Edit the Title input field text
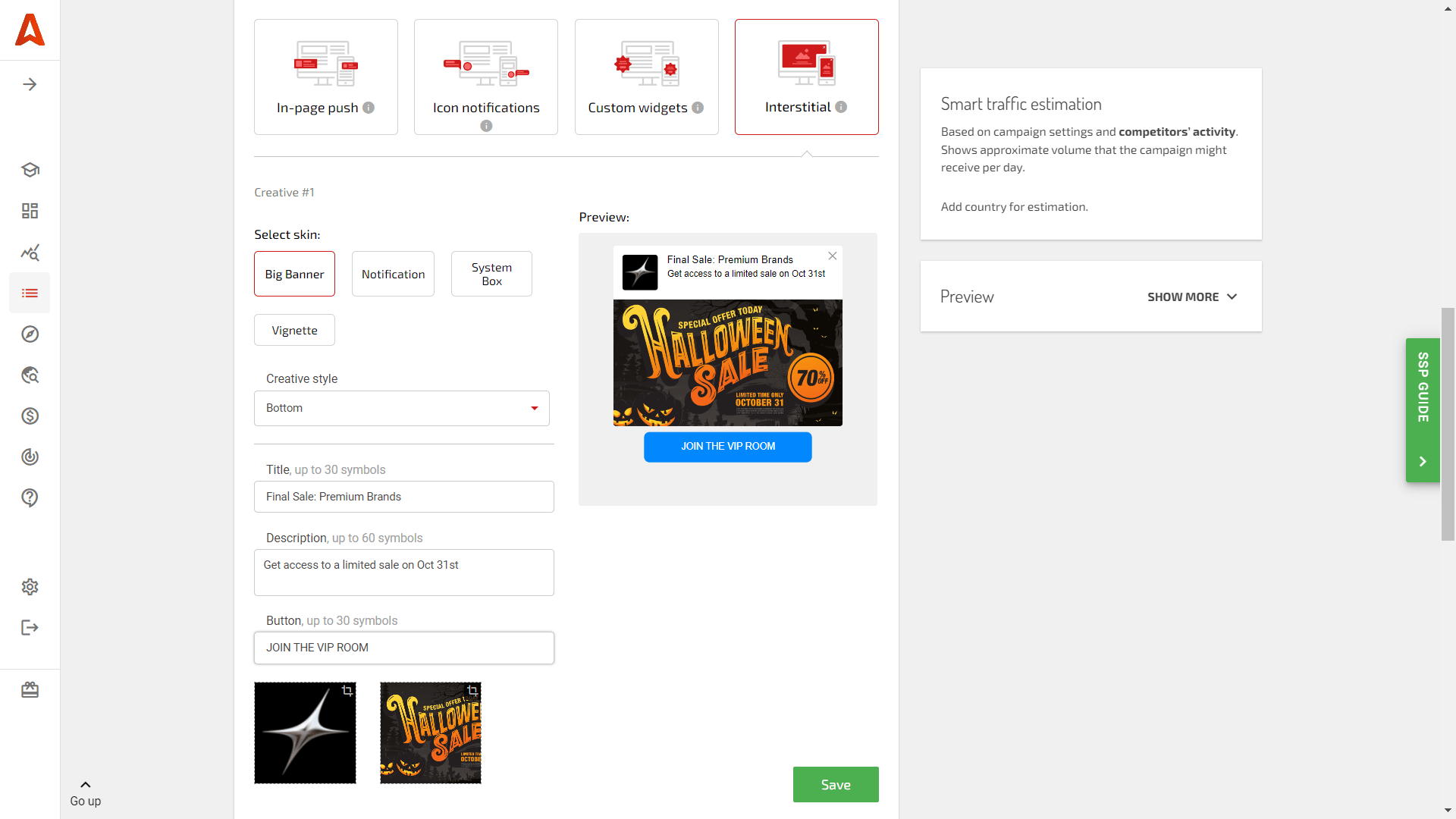1456x819 pixels. pos(404,496)
